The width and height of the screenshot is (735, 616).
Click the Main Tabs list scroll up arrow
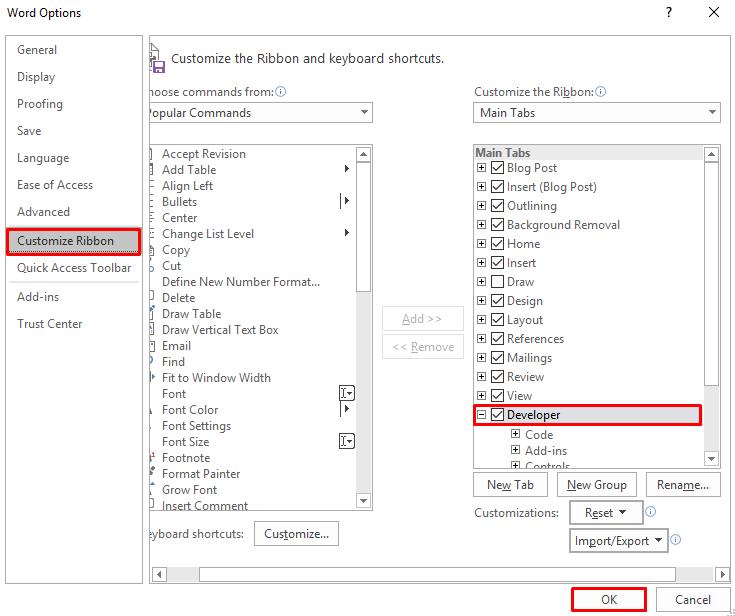click(x=712, y=154)
